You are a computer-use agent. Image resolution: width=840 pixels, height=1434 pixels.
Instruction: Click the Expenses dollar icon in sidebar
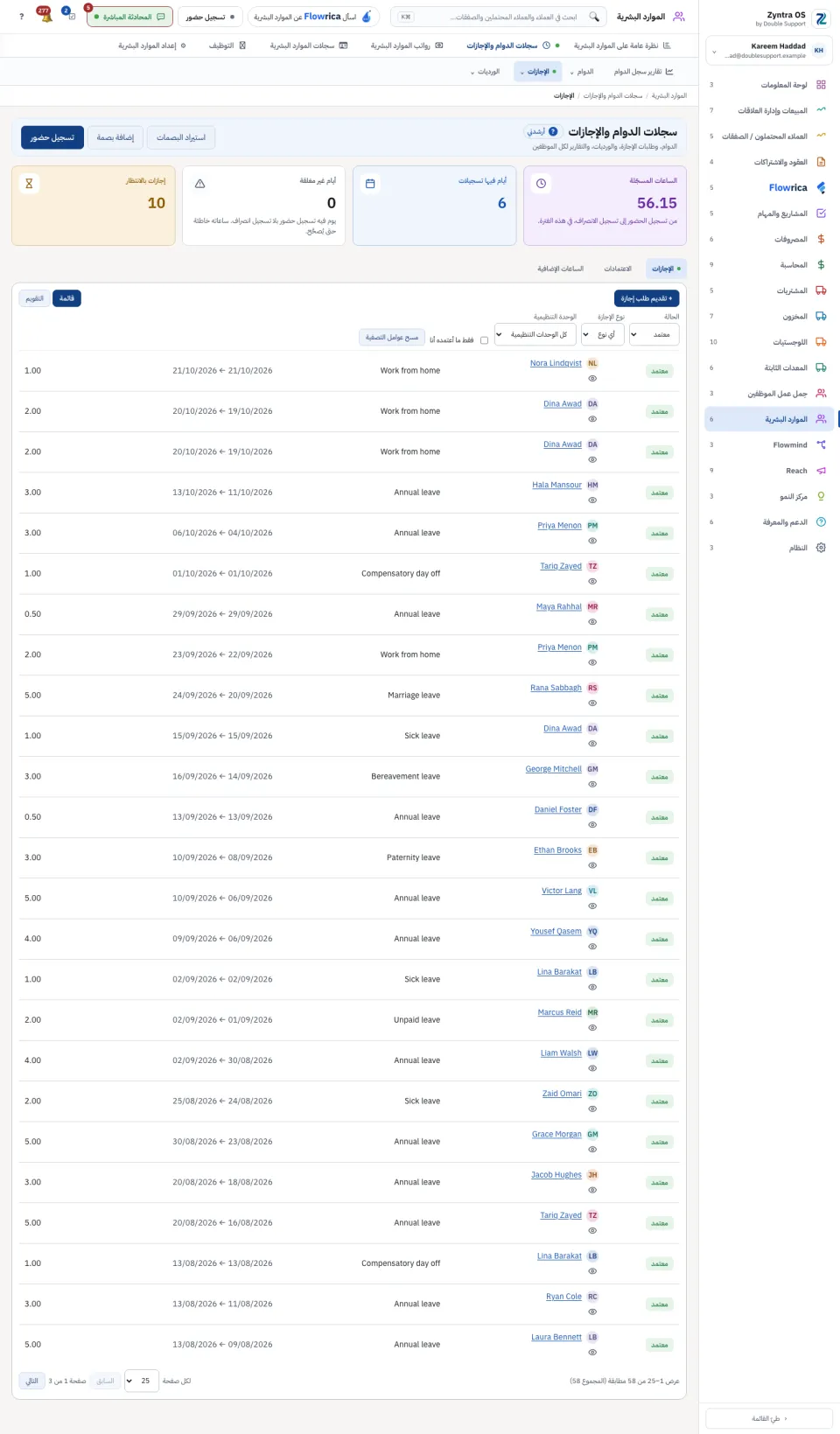point(821,239)
